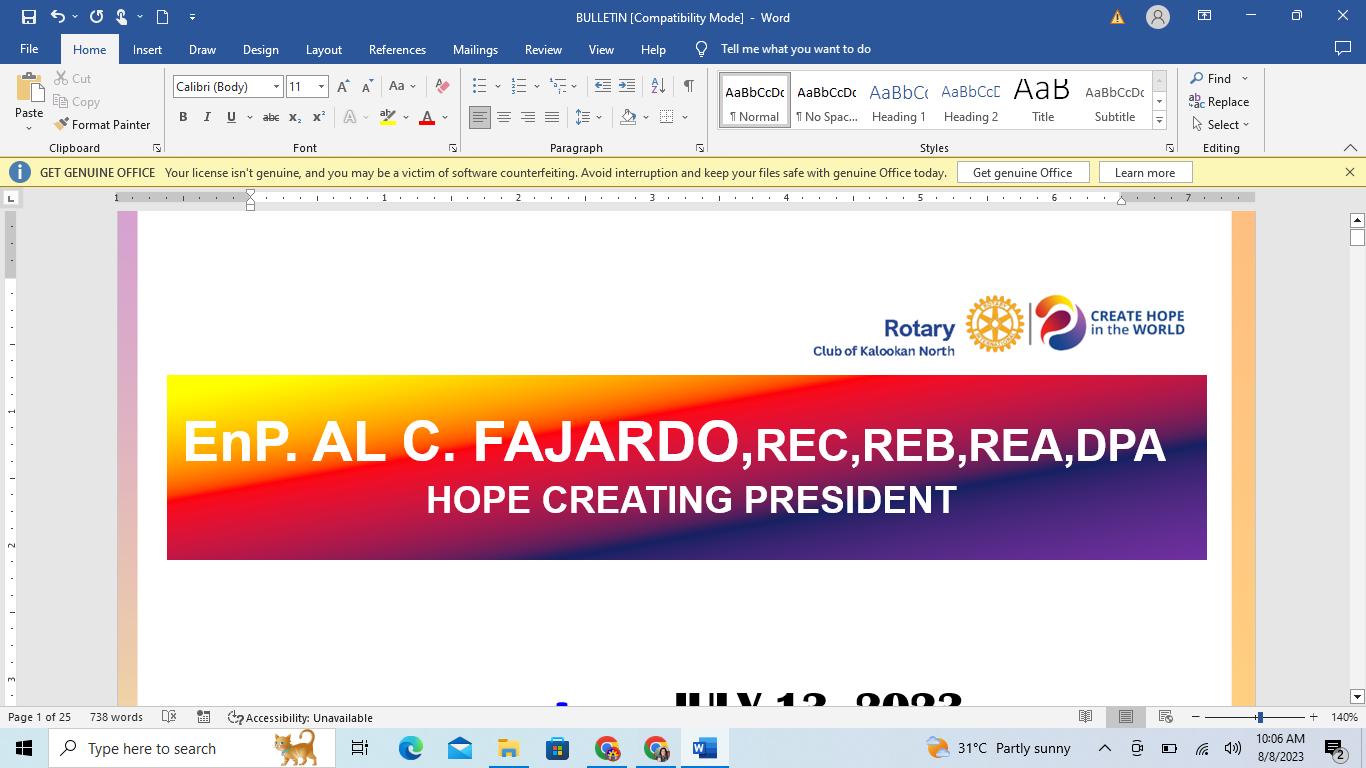Sort the selected text alphabetically
This screenshot has height=768, width=1366.
(658, 87)
